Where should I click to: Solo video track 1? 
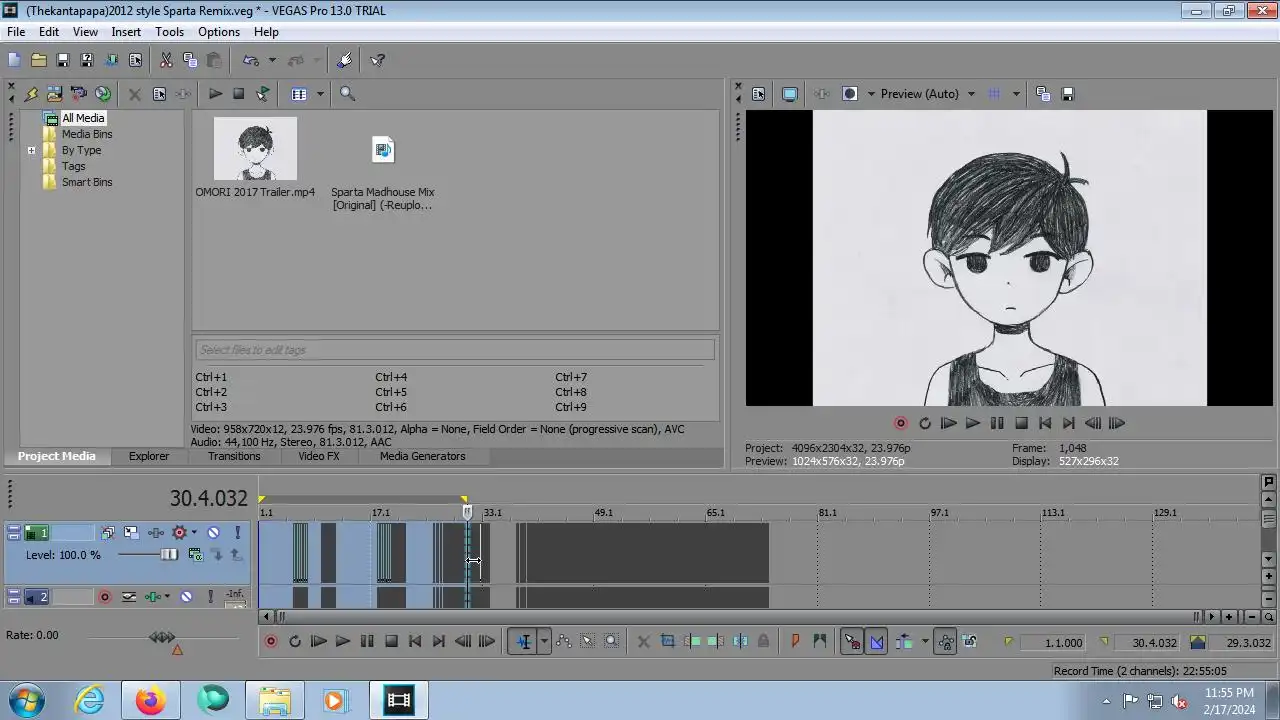pos(237,533)
